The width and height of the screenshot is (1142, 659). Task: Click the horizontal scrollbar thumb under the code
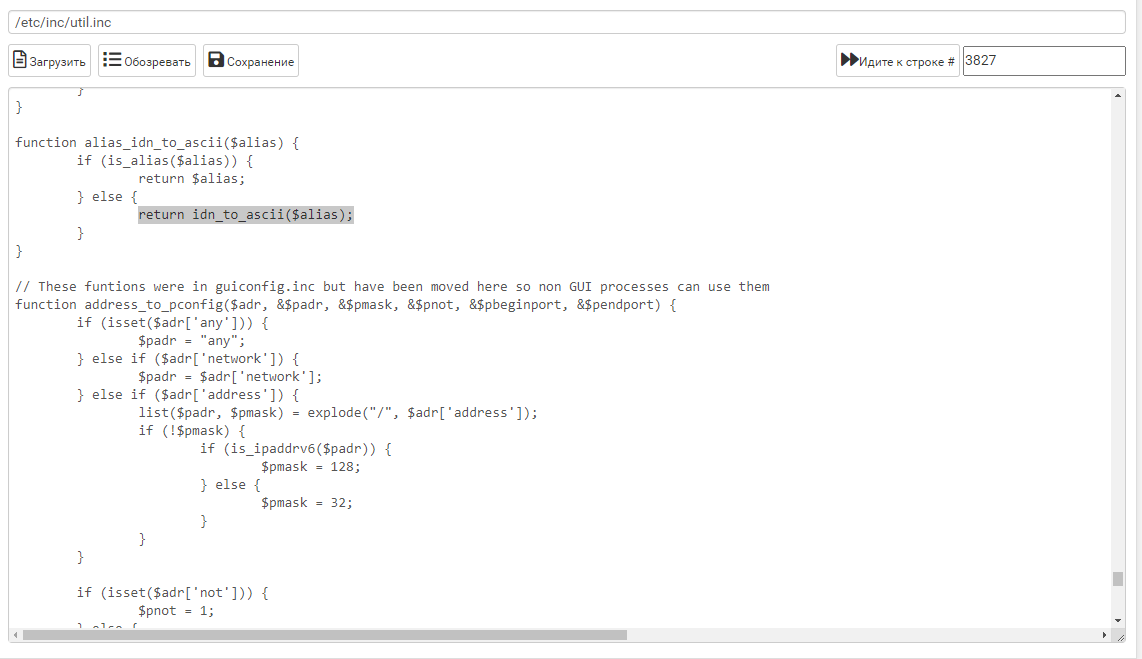point(324,635)
